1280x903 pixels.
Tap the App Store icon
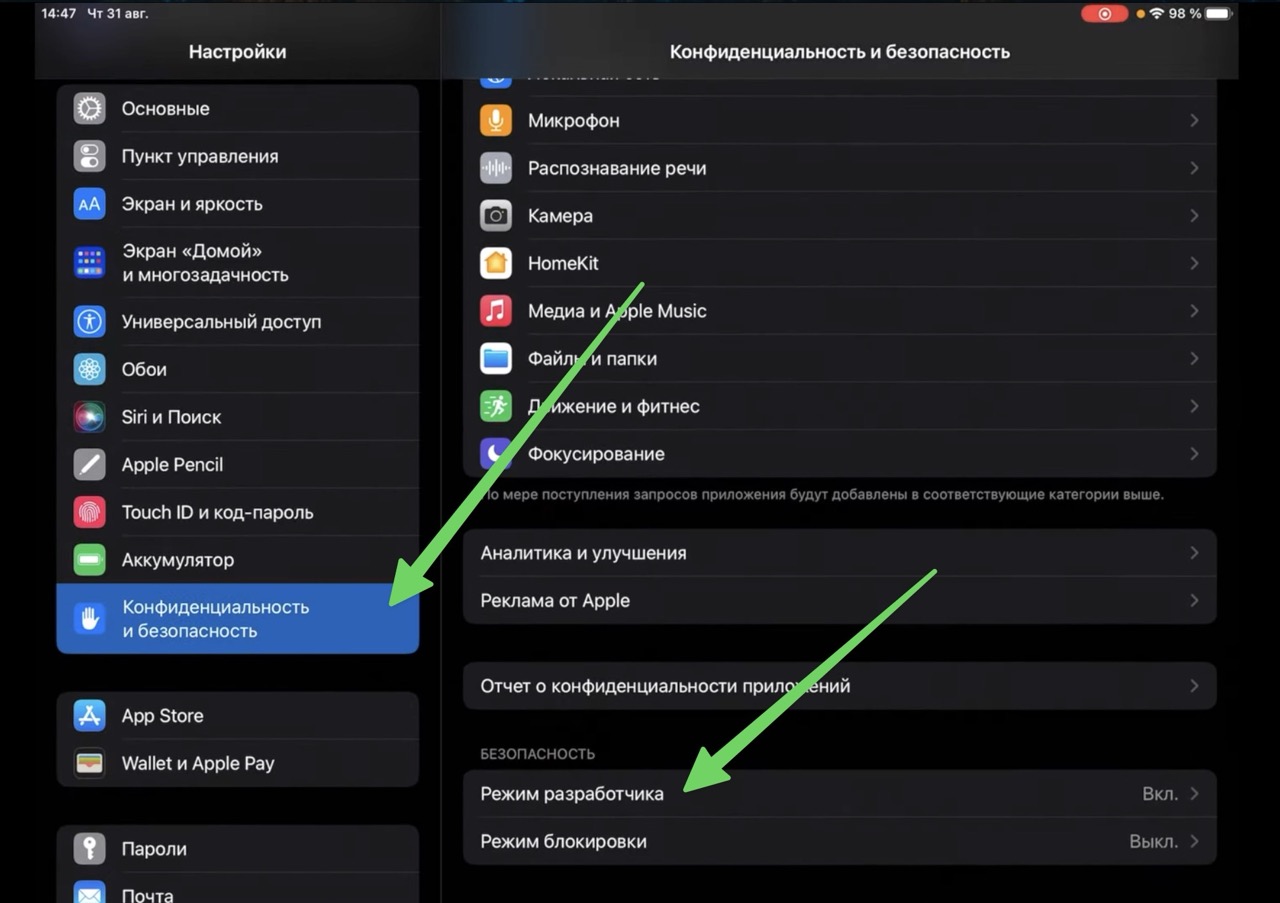(x=90, y=716)
